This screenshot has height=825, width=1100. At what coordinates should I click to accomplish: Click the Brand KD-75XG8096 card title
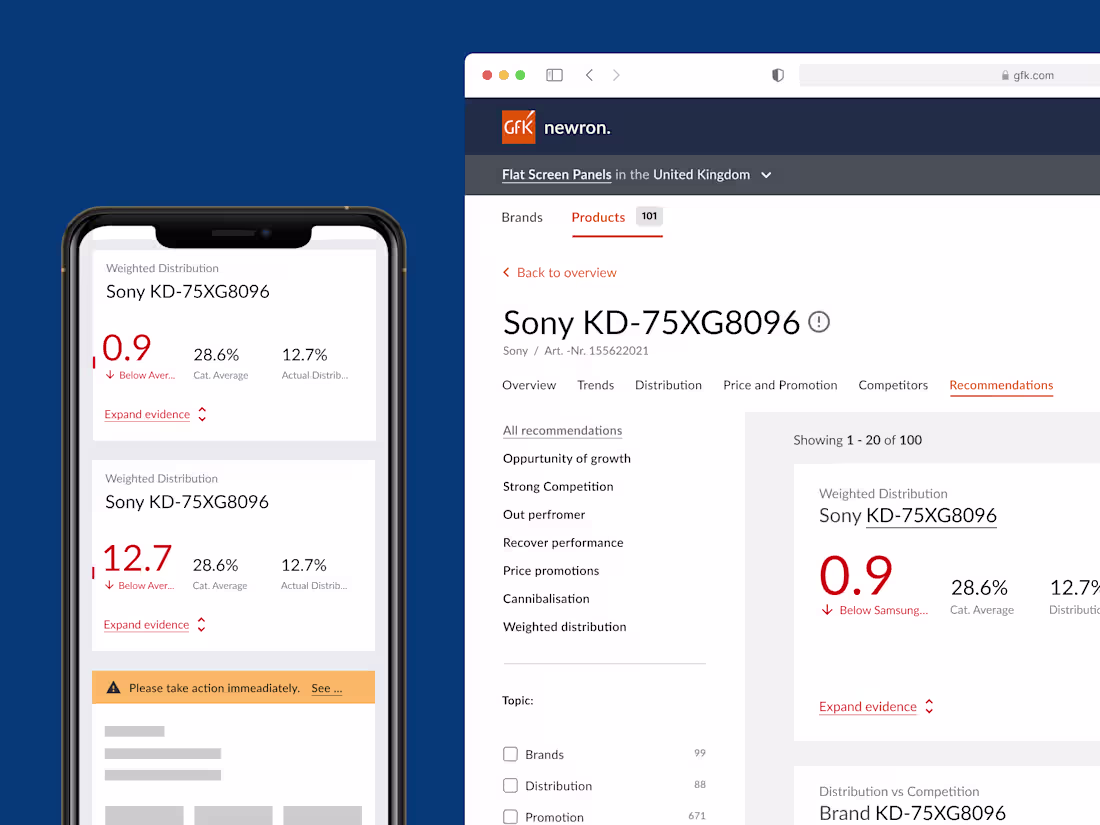pos(912,813)
